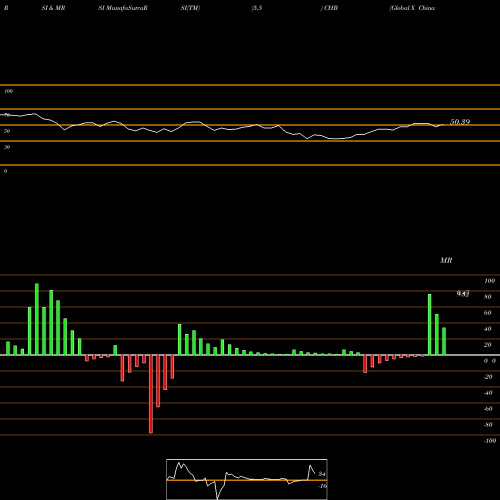The height and width of the screenshot is (500, 500).
Task: Click the -100 label on MR axis
Action: tap(490, 441)
